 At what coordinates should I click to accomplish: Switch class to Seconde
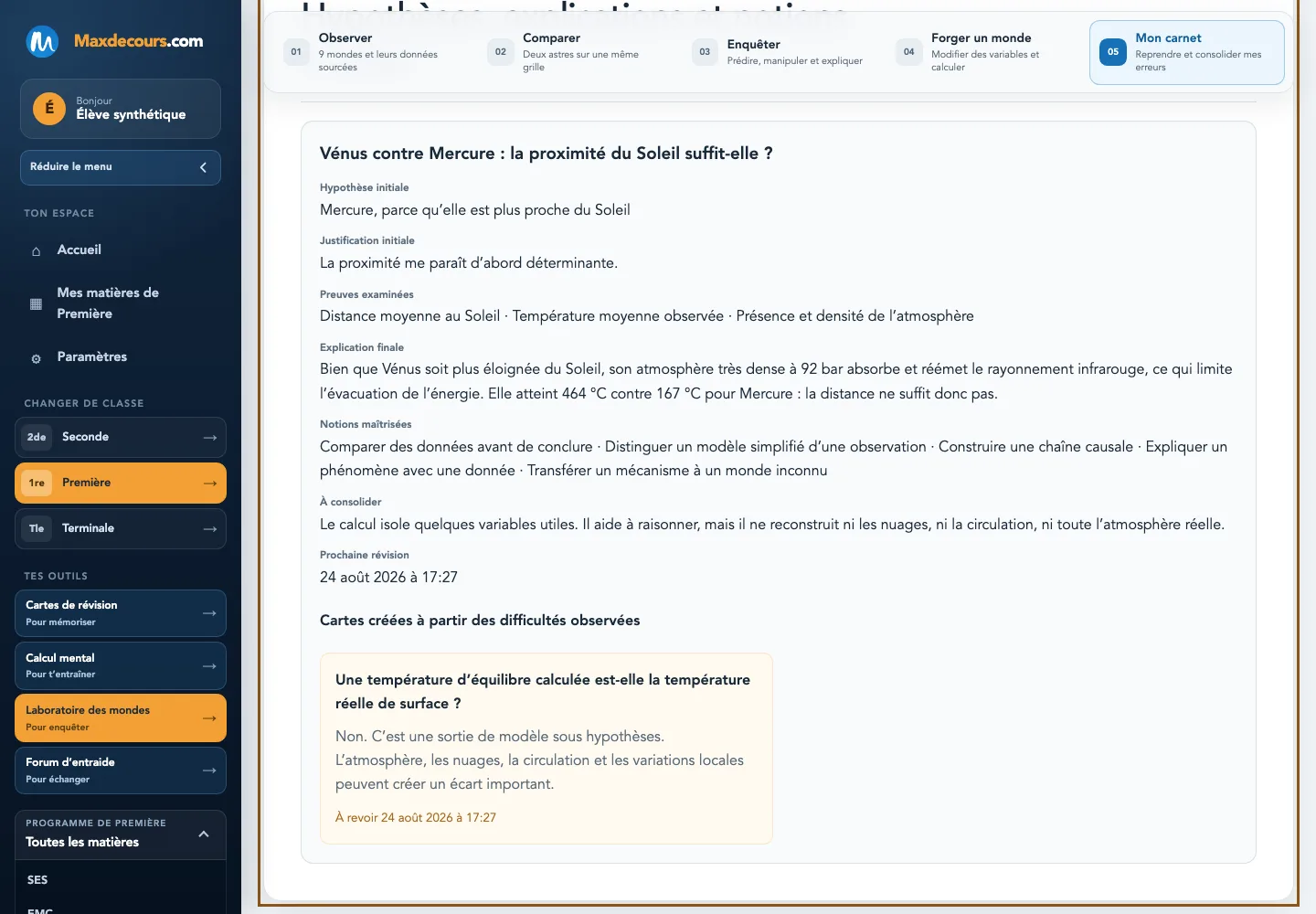[x=121, y=438]
